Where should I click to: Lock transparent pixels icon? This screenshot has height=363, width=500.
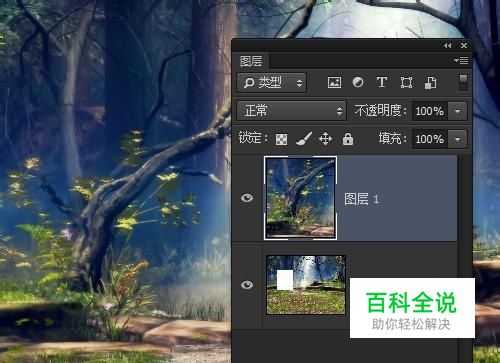coord(281,139)
